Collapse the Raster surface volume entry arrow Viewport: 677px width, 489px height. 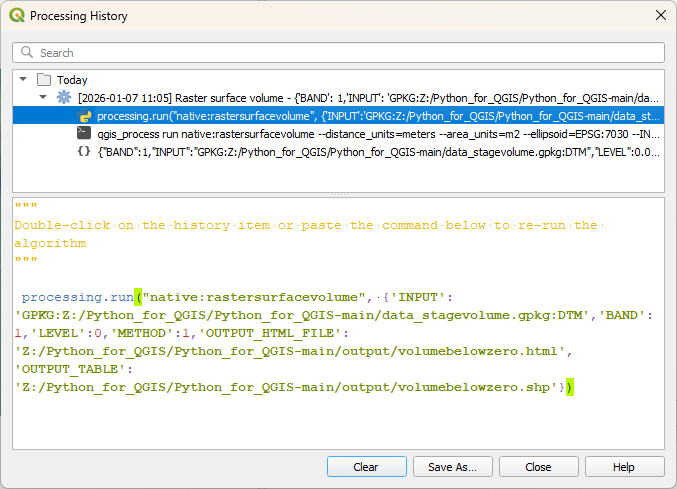tap(43, 98)
